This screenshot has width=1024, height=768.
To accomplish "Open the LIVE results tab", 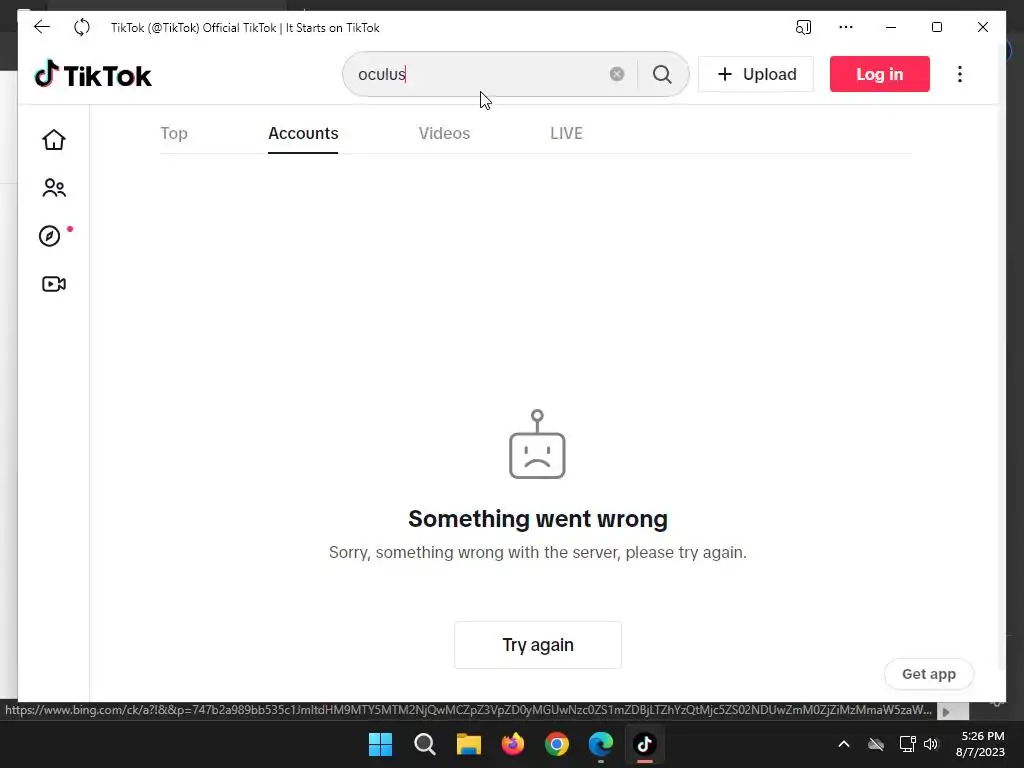I will (x=566, y=133).
